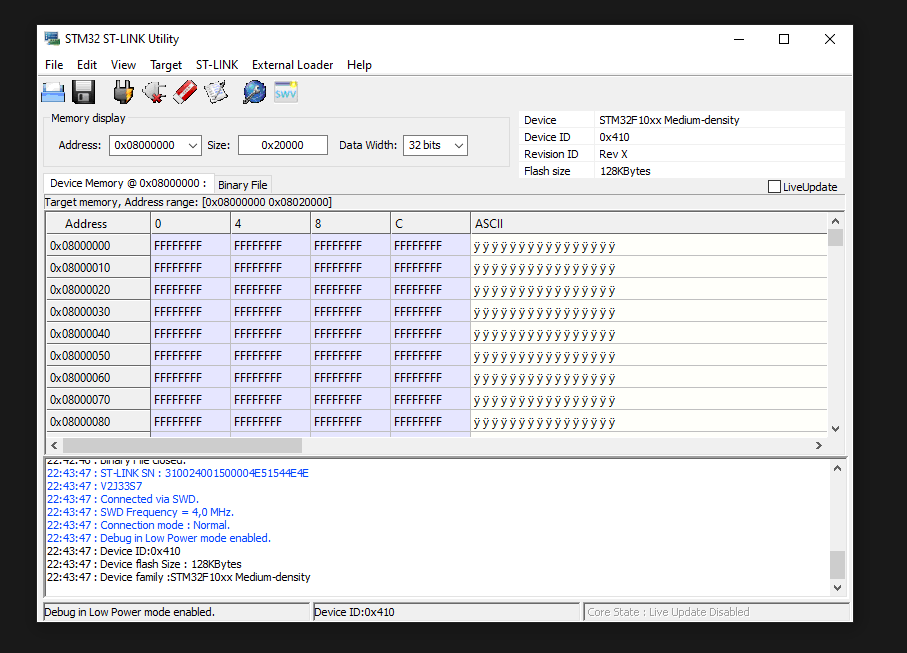Image resolution: width=907 pixels, height=653 pixels.
Task: Program and verify using the notepad icon
Action: coord(215,91)
